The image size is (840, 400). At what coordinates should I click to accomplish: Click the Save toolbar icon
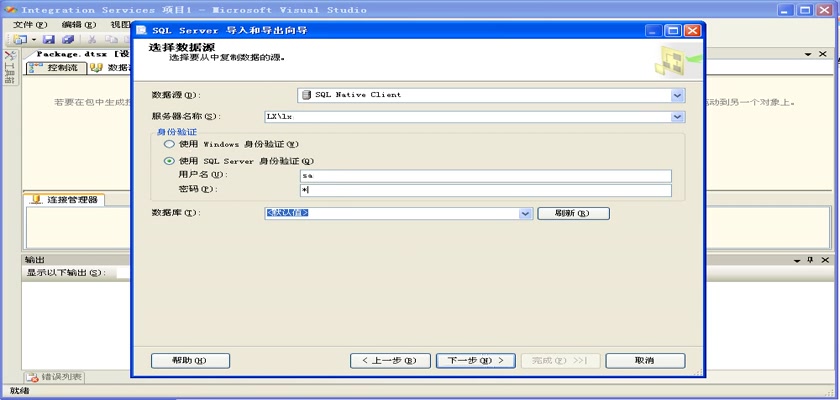(49, 39)
